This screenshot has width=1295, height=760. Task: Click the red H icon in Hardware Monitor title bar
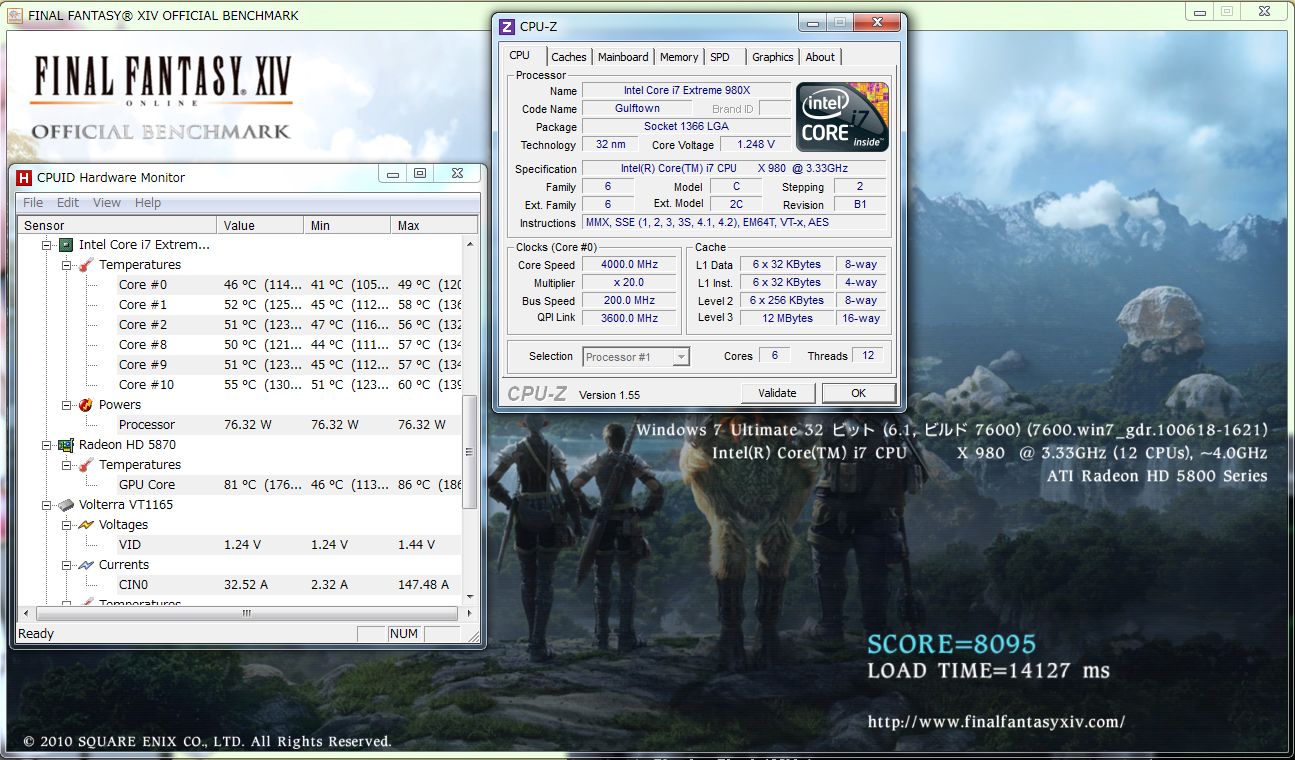25,177
